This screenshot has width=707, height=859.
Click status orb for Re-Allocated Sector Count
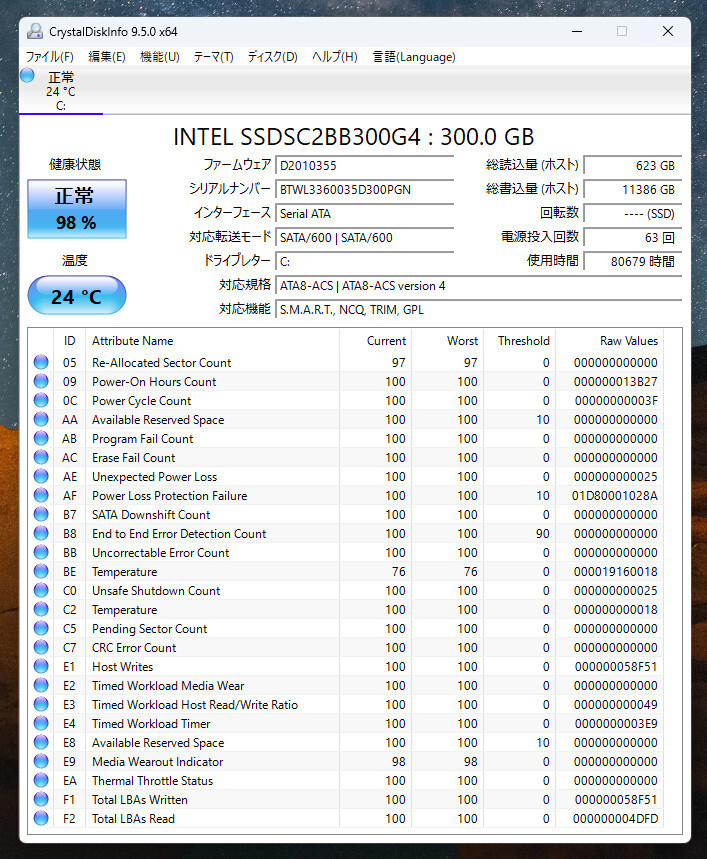point(41,362)
